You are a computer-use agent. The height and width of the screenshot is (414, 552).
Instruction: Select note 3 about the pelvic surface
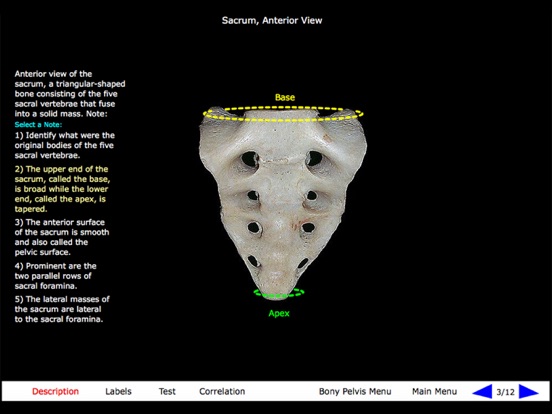(62, 237)
